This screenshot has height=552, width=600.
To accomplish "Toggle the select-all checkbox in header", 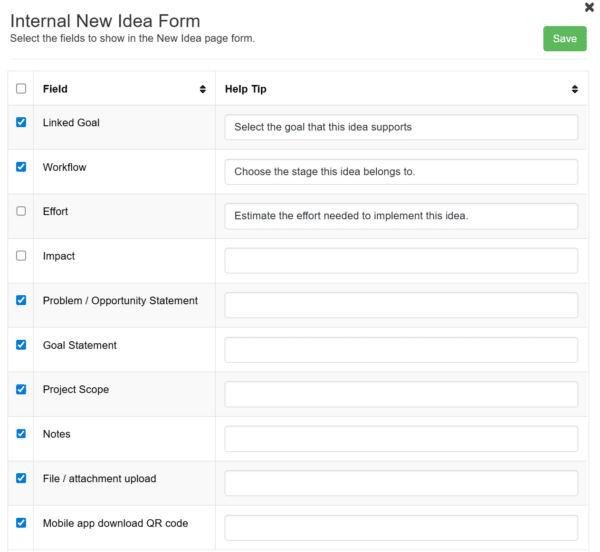I will point(21,89).
